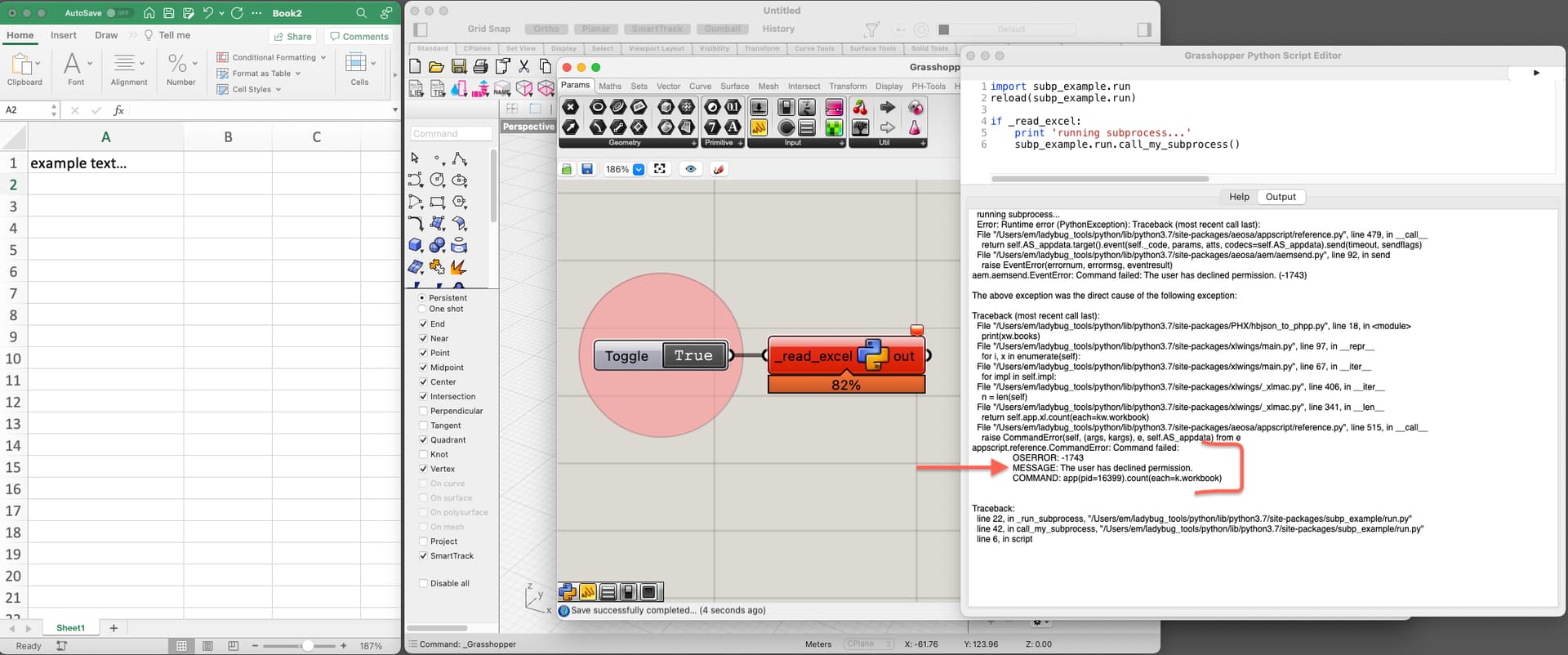This screenshot has height=655, width=1568.
Task: Click the Python icon on _read_excel component
Action: point(872,355)
